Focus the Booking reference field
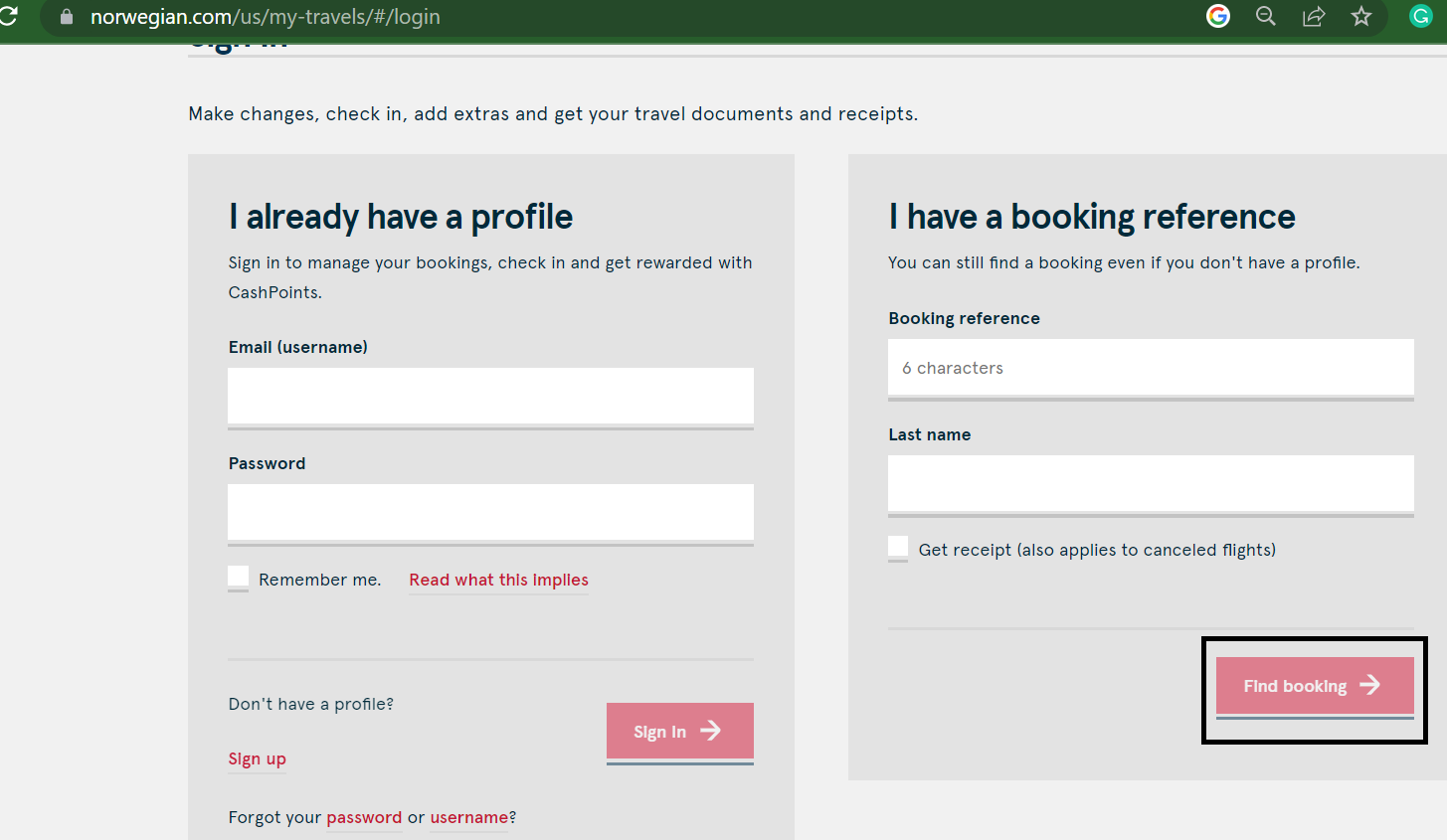The width and height of the screenshot is (1447, 840). [x=1151, y=368]
